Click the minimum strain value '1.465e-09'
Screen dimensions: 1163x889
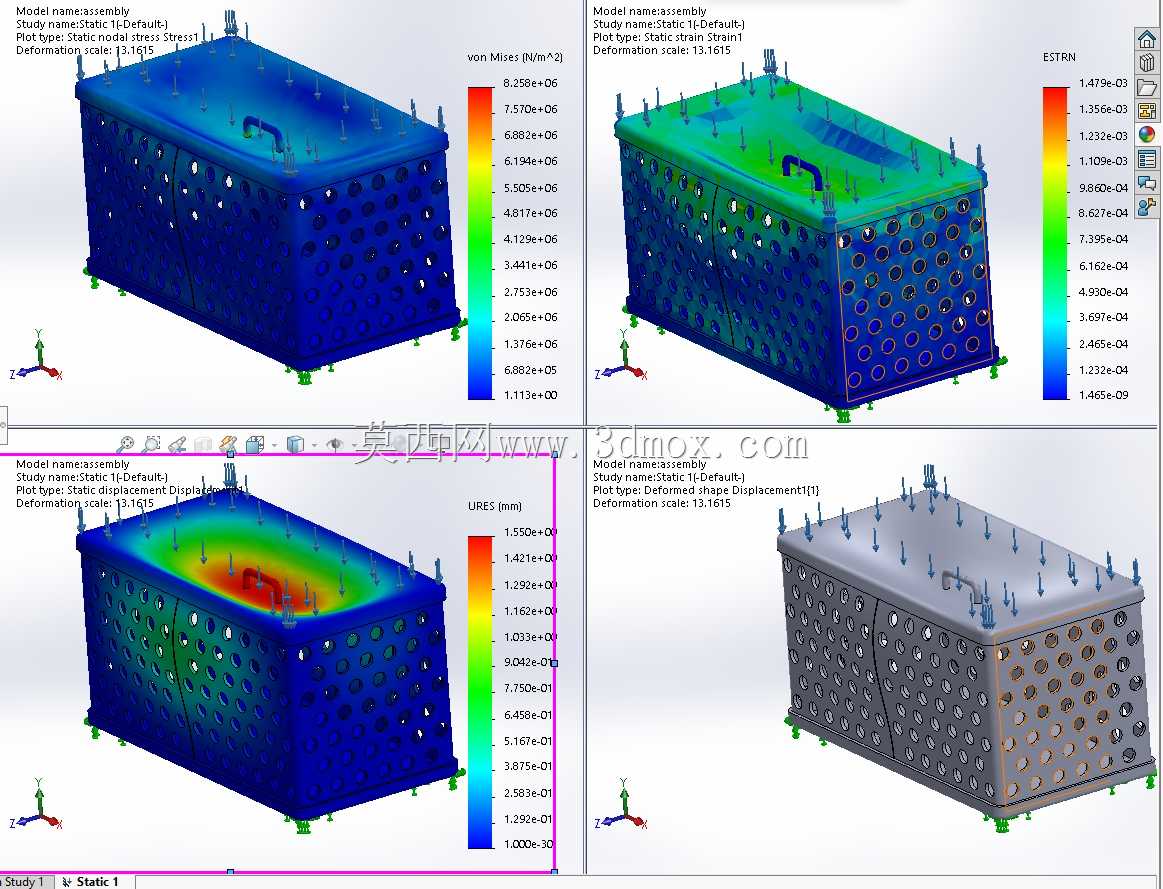tap(1103, 395)
